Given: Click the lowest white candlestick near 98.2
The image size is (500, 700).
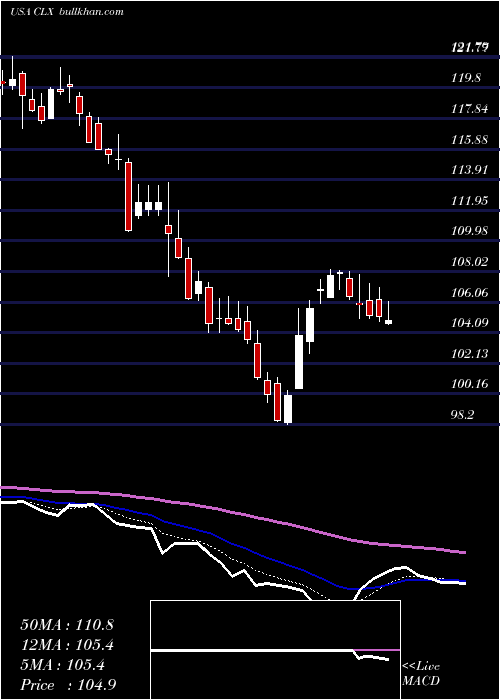Looking at the screenshot, I should pyautogui.click(x=288, y=408).
